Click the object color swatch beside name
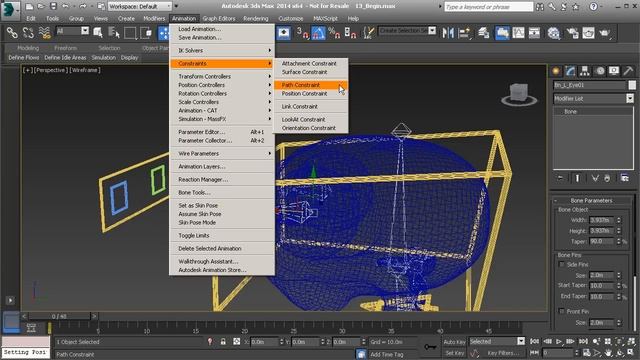Screen dimensions: 640x360 [x=632, y=85]
